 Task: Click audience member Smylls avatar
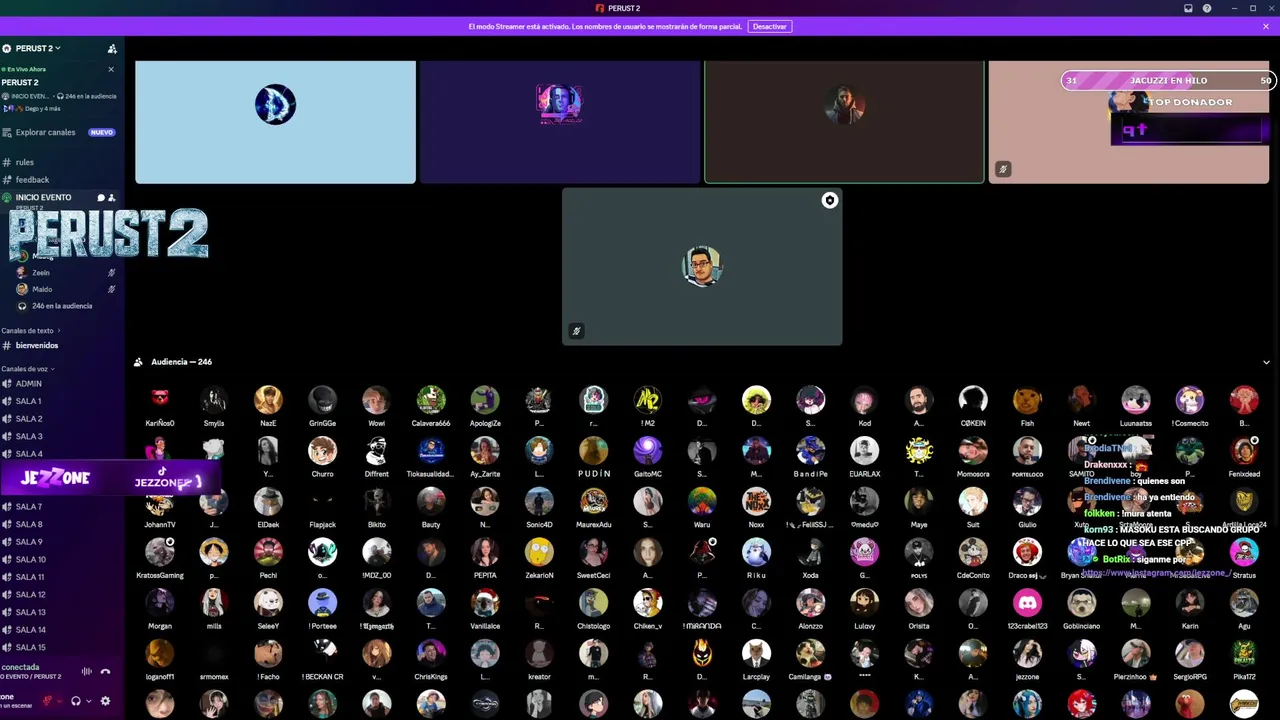point(214,400)
